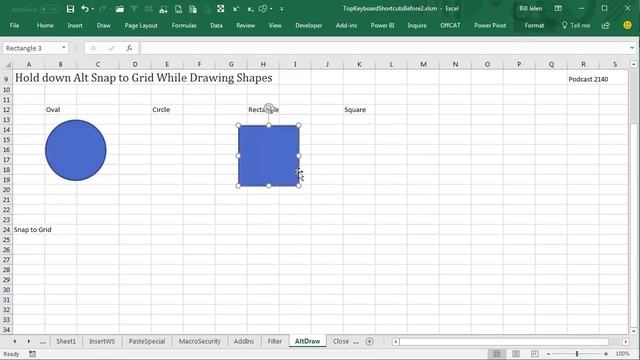Open the Undo history dropdown arrow
The width and height of the screenshot is (640, 360).
pos(93,9)
